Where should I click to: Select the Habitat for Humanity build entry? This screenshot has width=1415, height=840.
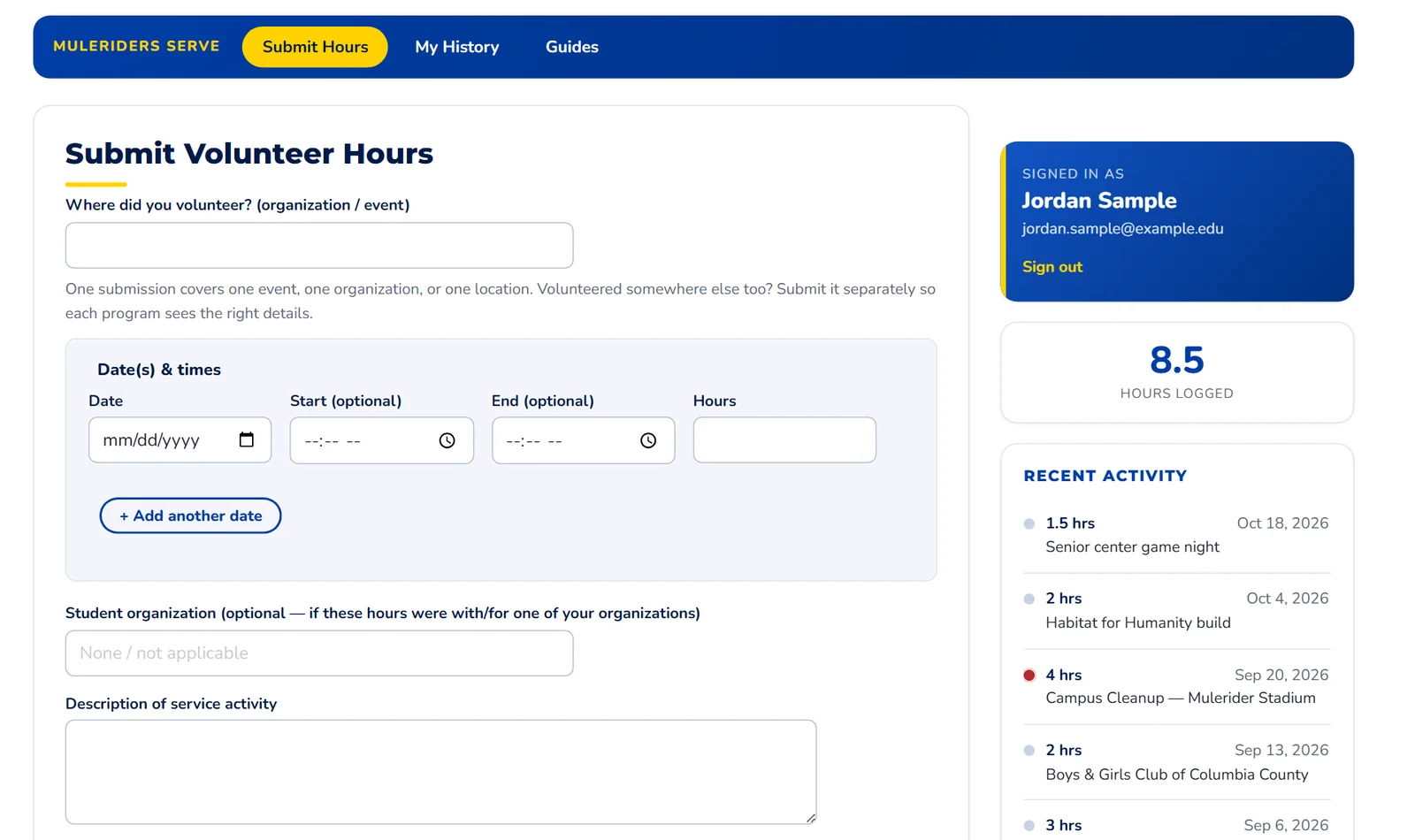[x=1177, y=611]
